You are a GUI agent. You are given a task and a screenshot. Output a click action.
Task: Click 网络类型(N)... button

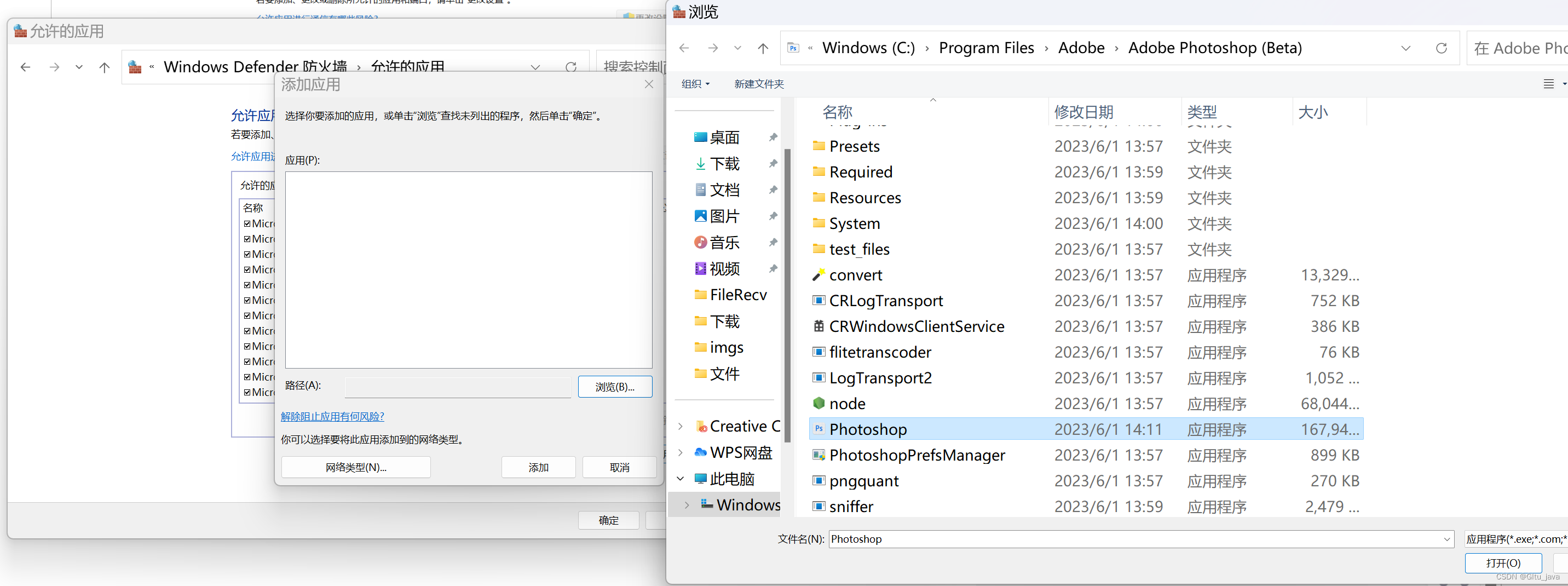356,467
